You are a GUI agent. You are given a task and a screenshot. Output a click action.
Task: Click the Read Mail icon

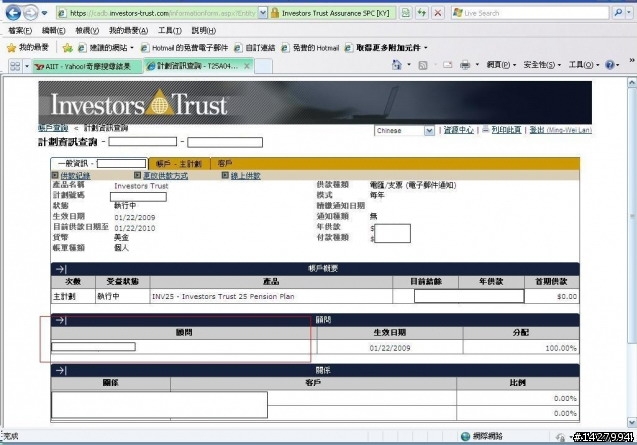click(448, 65)
